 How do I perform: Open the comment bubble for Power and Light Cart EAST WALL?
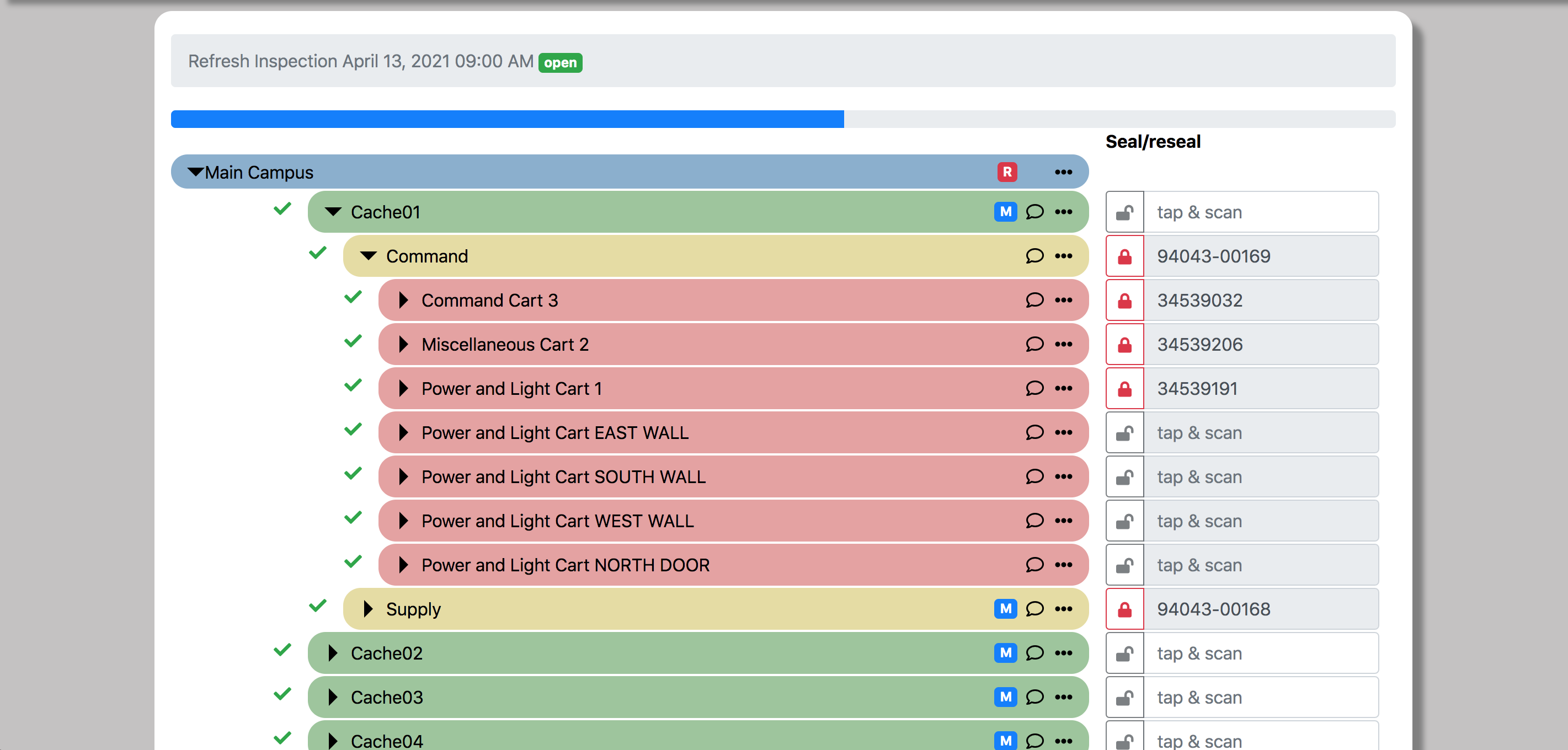click(x=1034, y=432)
